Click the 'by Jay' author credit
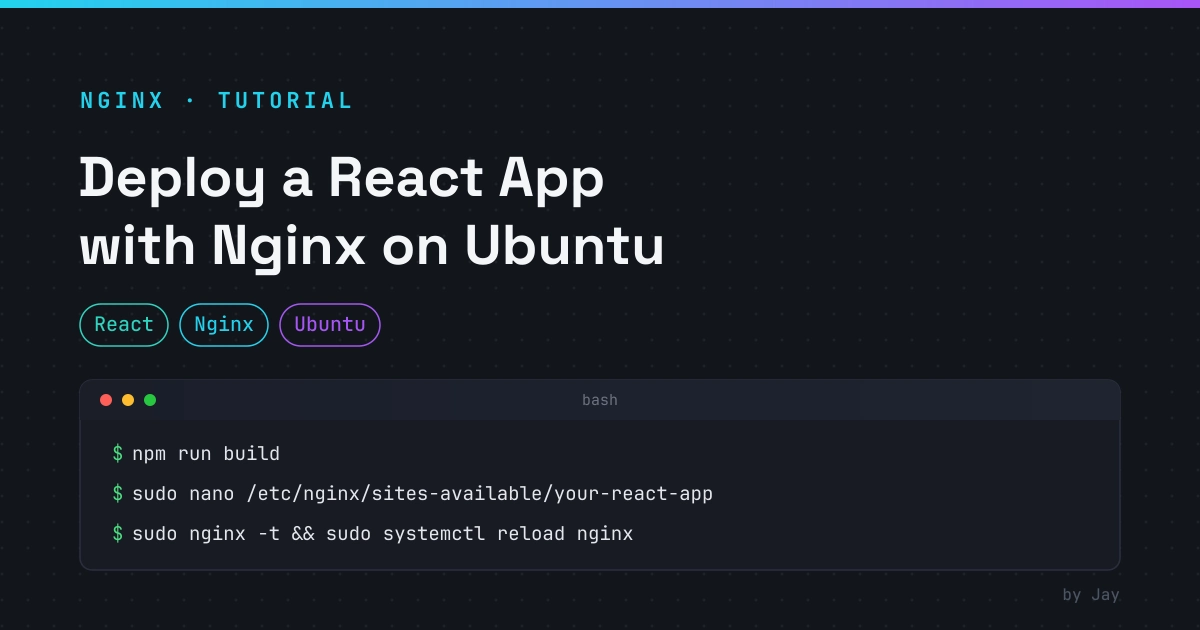 pos(1091,595)
